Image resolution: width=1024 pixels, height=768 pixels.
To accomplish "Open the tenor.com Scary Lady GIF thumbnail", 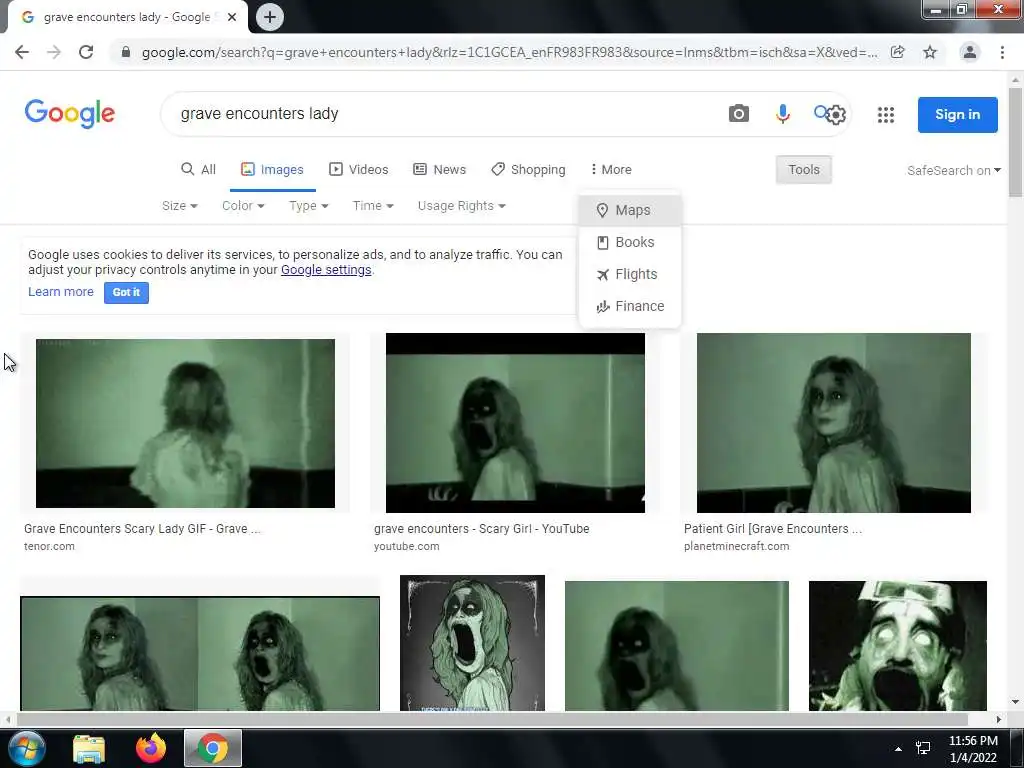I will coord(185,423).
